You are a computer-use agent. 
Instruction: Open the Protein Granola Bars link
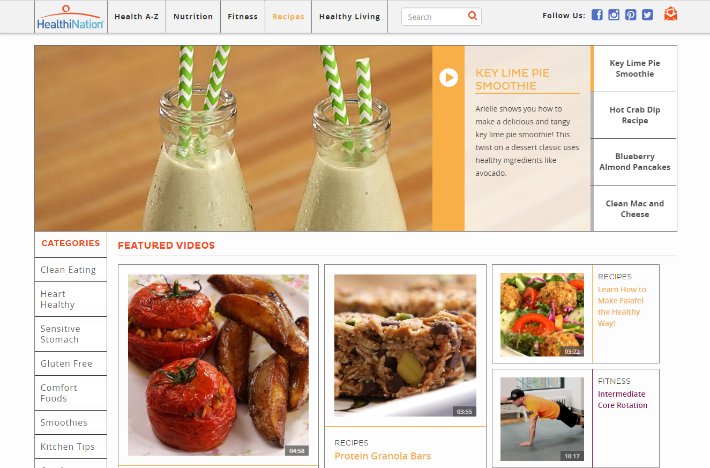tap(383, 456)
